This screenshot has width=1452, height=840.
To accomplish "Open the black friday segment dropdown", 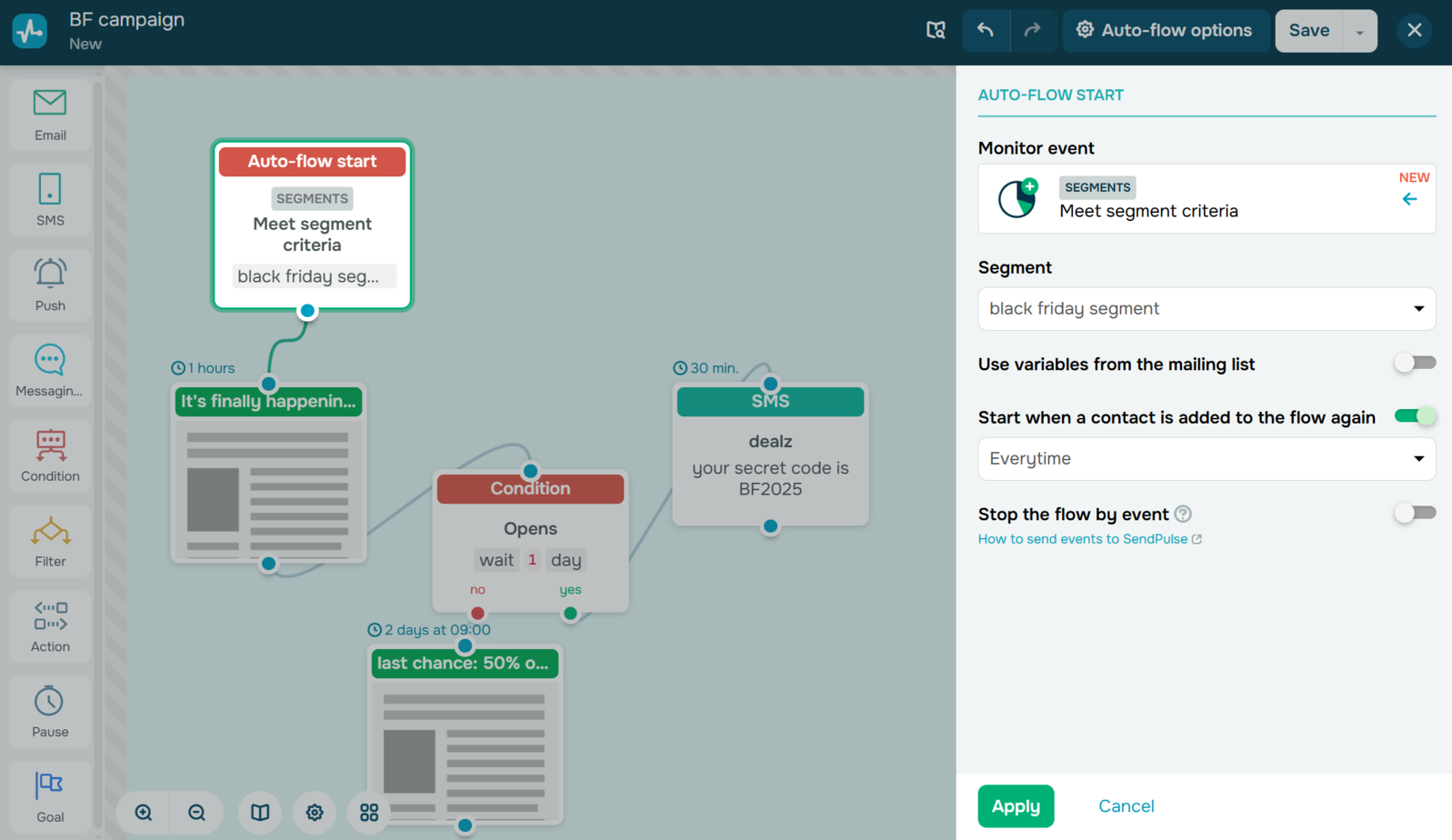I will tap(1206, 309).
